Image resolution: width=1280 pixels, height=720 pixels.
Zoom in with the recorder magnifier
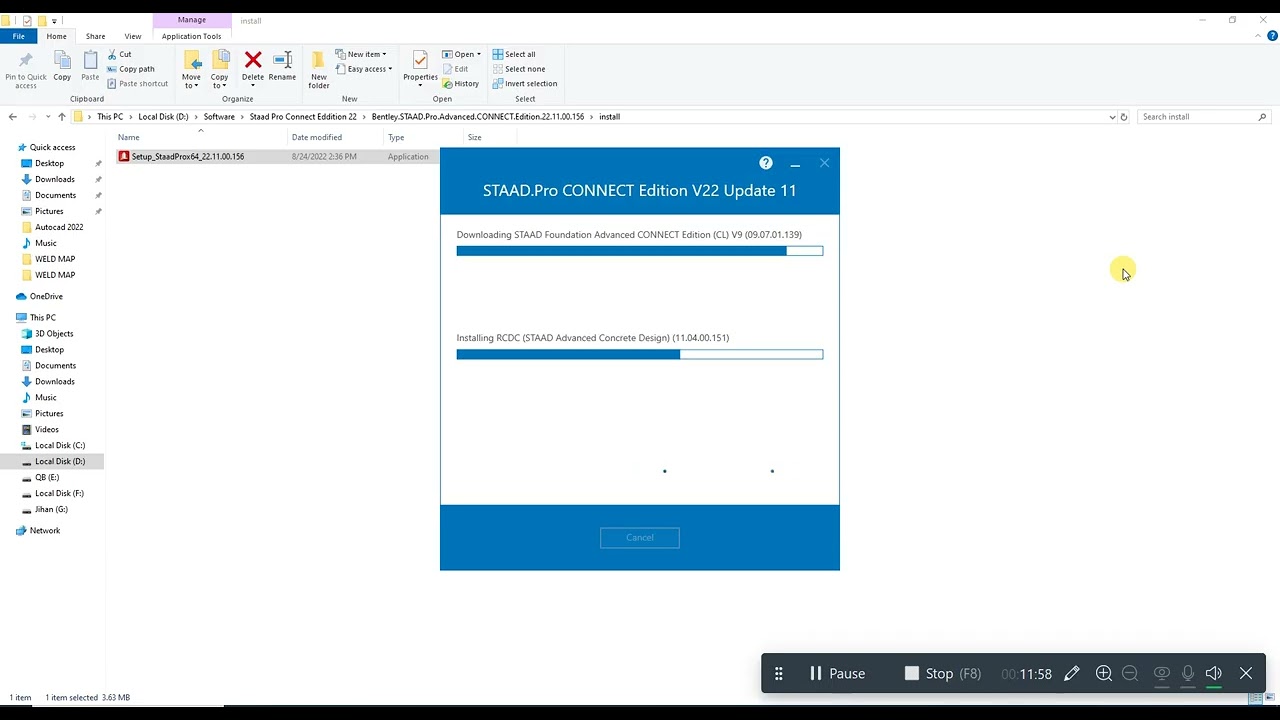[1104, 674]
